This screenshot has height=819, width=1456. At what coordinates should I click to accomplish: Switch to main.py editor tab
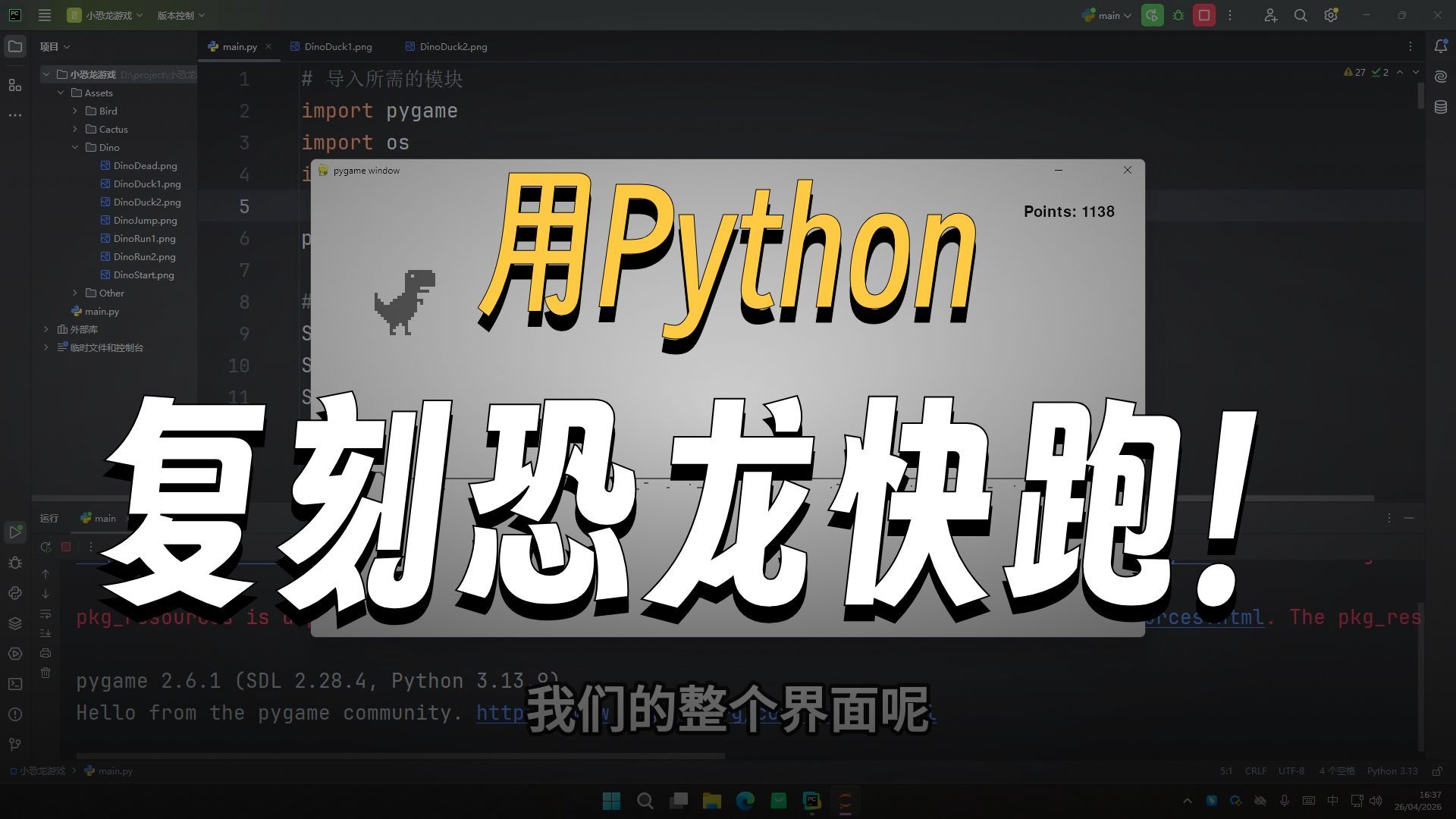[x=239, y=46]
